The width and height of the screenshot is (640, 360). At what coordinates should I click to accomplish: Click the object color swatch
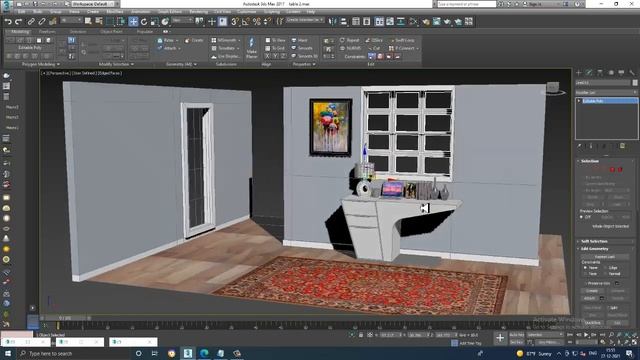(635, 83)
